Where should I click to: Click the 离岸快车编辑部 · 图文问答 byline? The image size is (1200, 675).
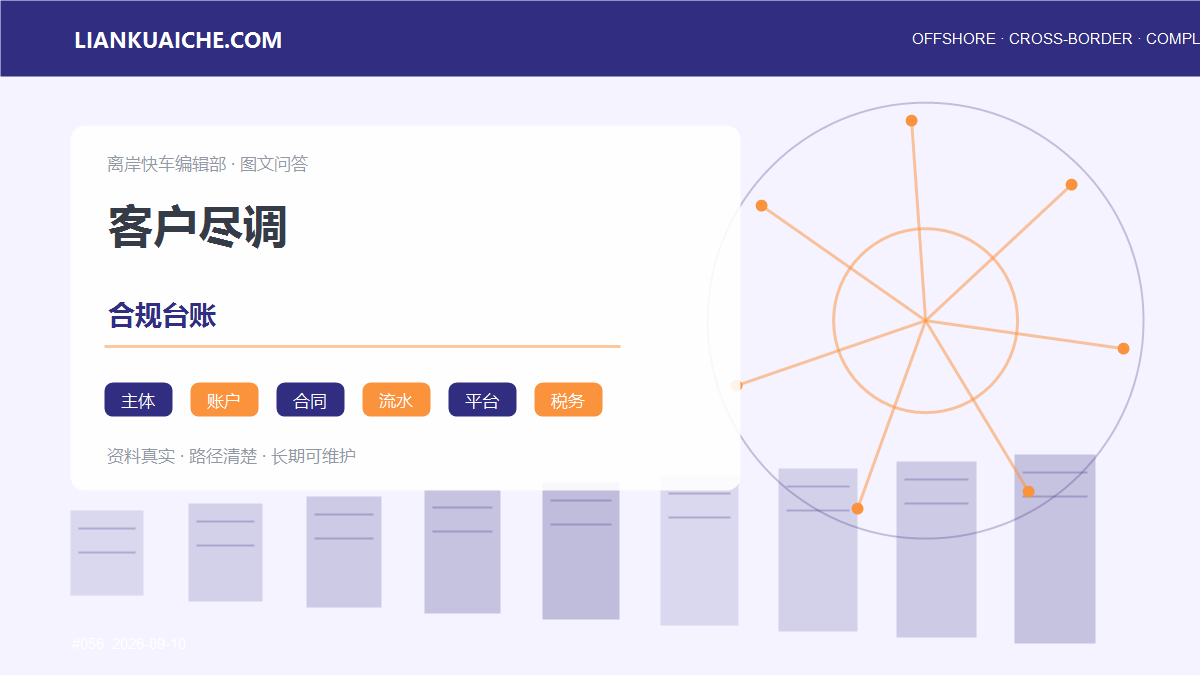[208, 164]
